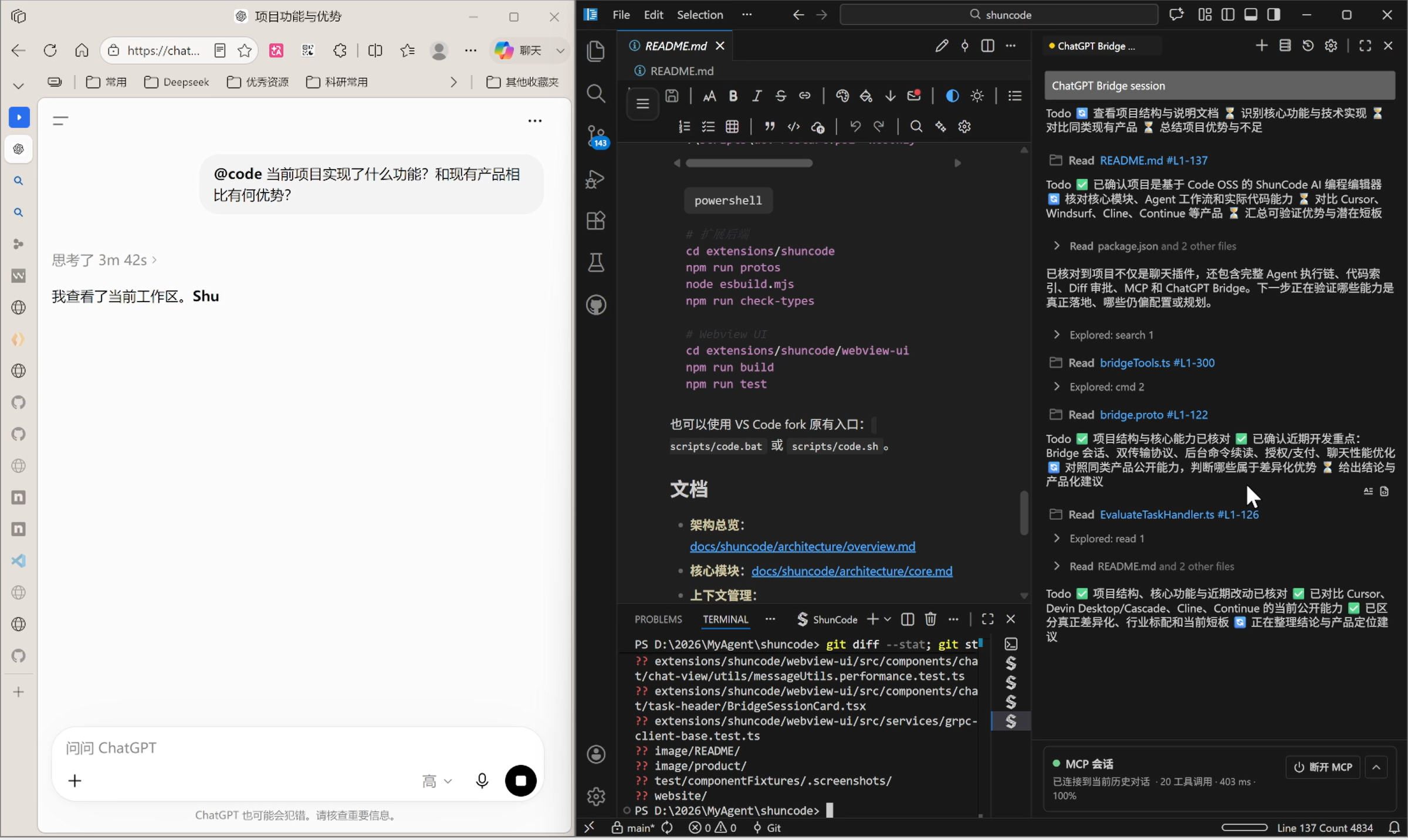This screenshot has width=1408, height=840.
Task: Toggle the blue theme mode icon in toolbar
Action: [x=952, y=96]
